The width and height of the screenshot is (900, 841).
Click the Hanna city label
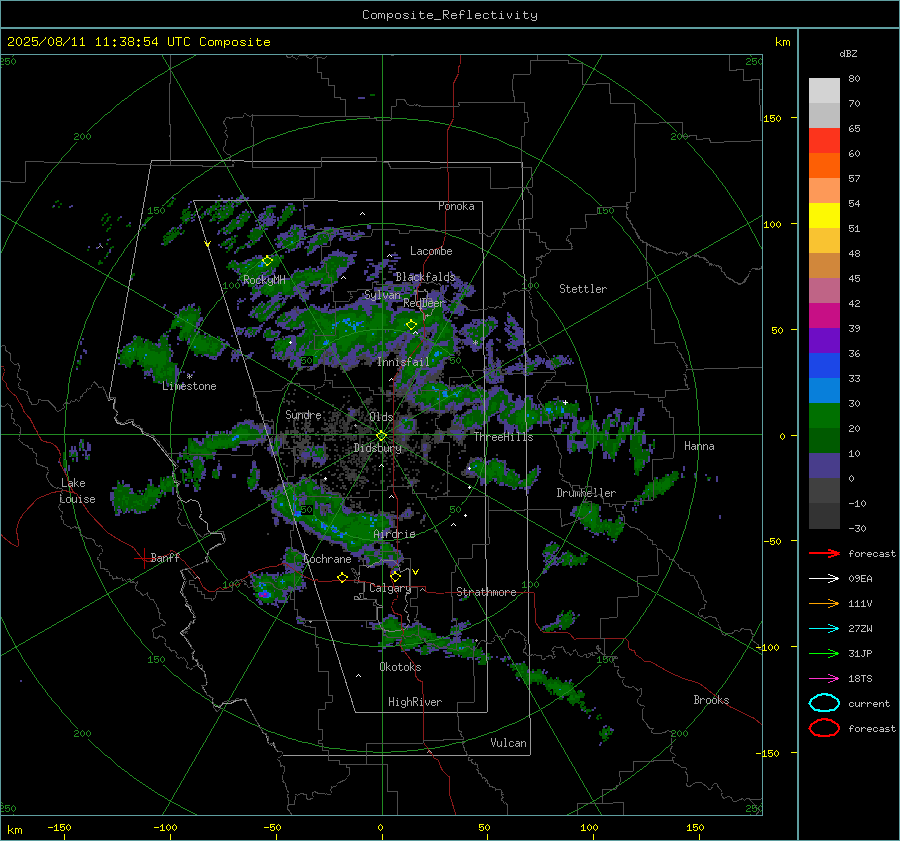[x=699, y=446]
